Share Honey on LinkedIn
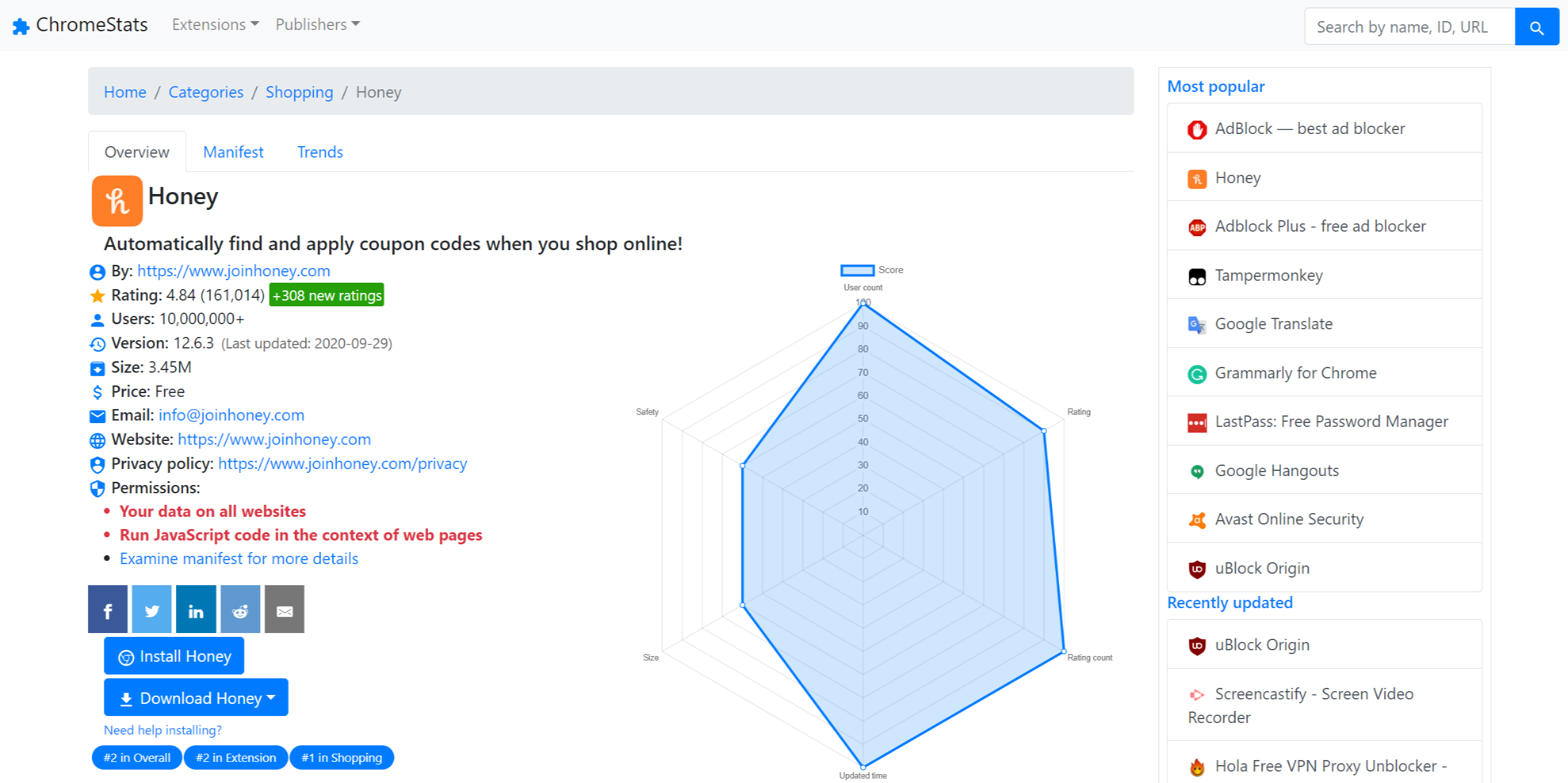The image size is (1568, 783). (x=195, y=609)
